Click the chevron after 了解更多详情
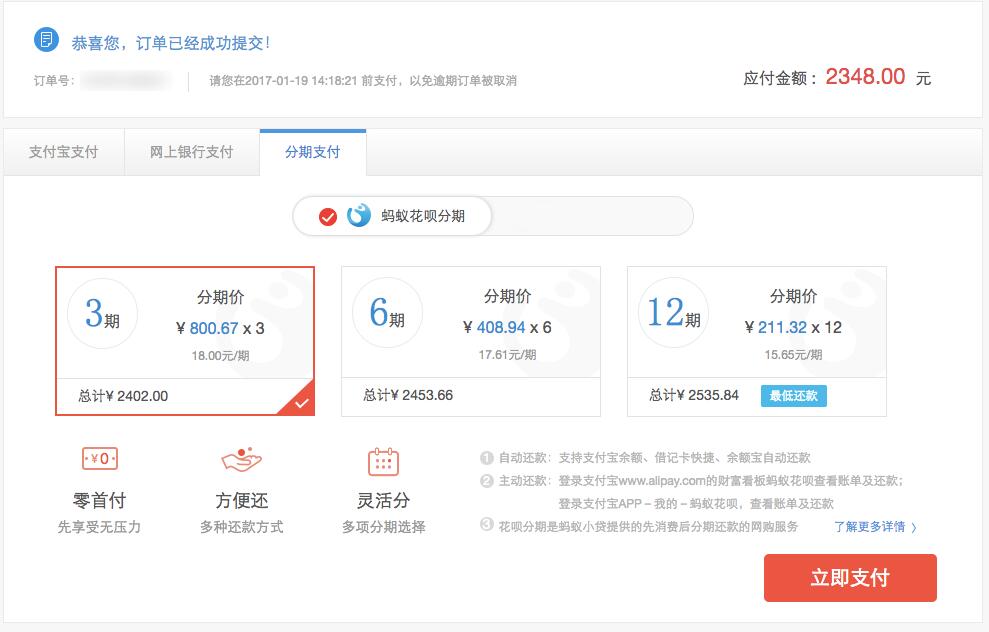This screenshot has width=989, height=632. tap(914, 528)
